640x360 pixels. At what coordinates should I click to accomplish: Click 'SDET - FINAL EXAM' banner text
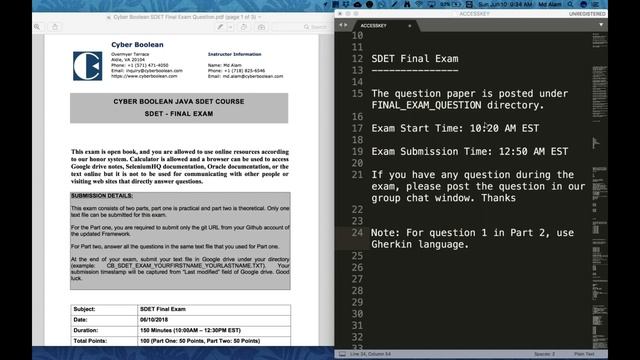pyautogui.click(x=179, y=114)
